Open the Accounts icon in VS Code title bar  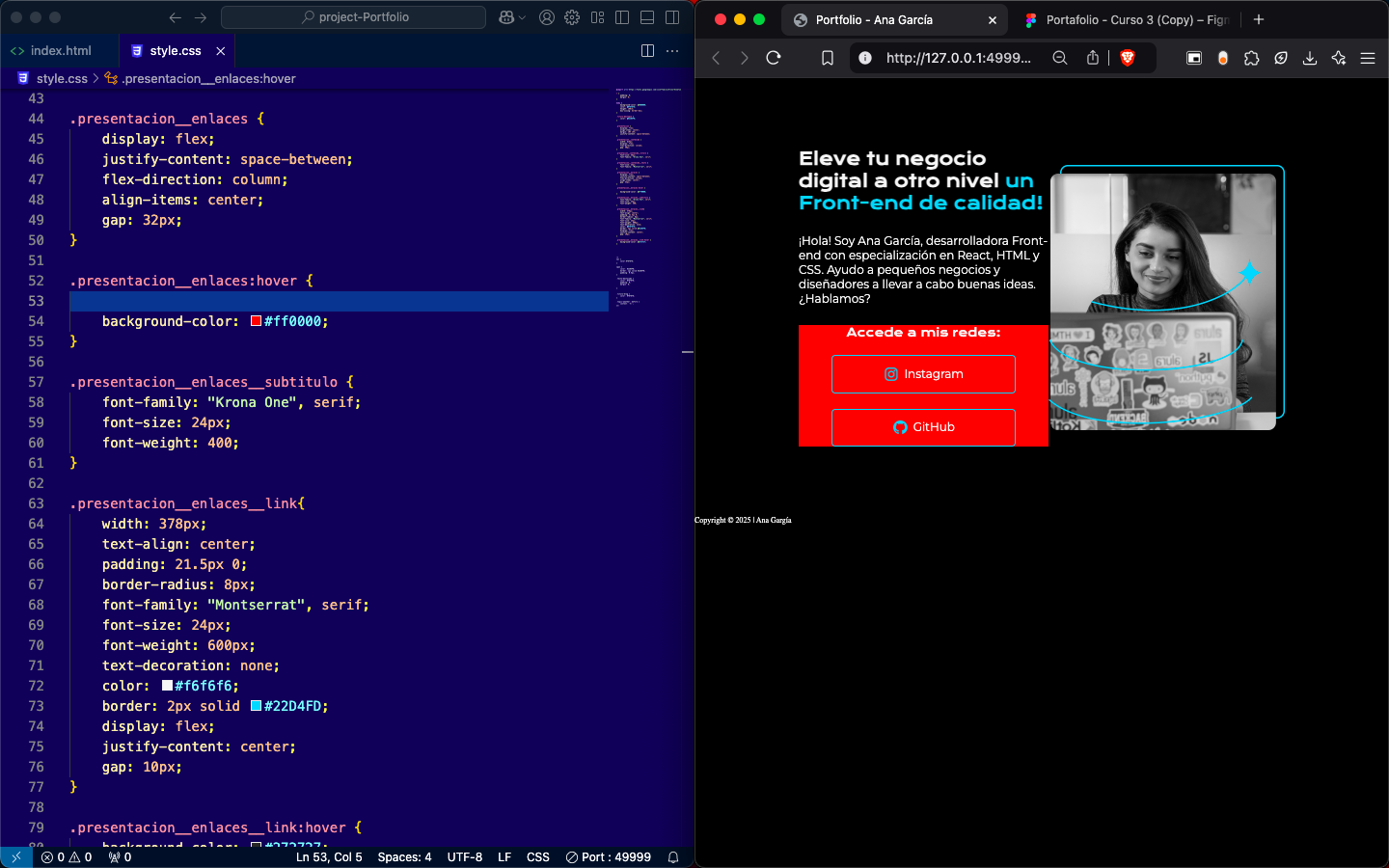point(547,17)
